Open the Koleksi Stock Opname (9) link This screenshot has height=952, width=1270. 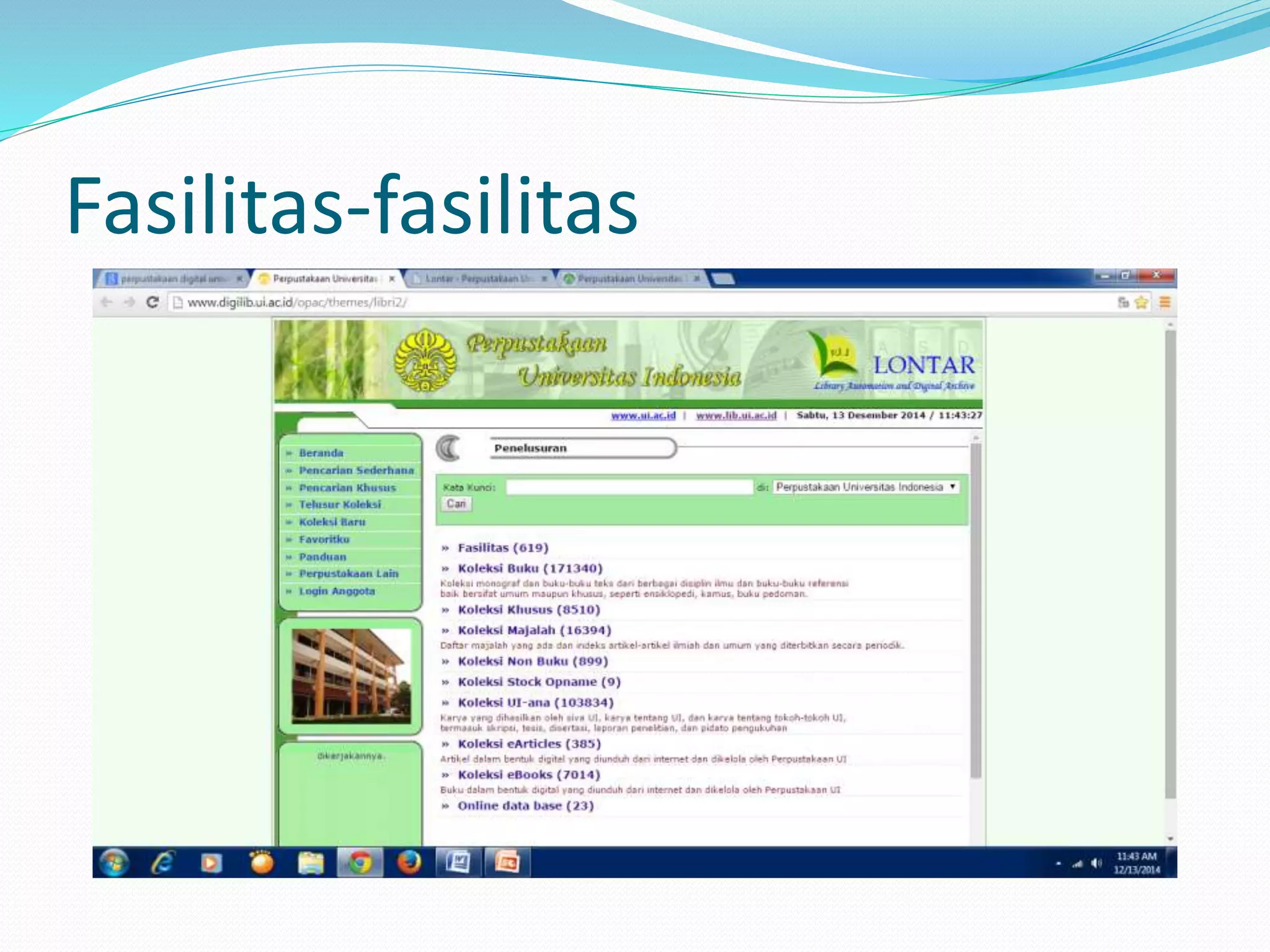click(539, 682)
